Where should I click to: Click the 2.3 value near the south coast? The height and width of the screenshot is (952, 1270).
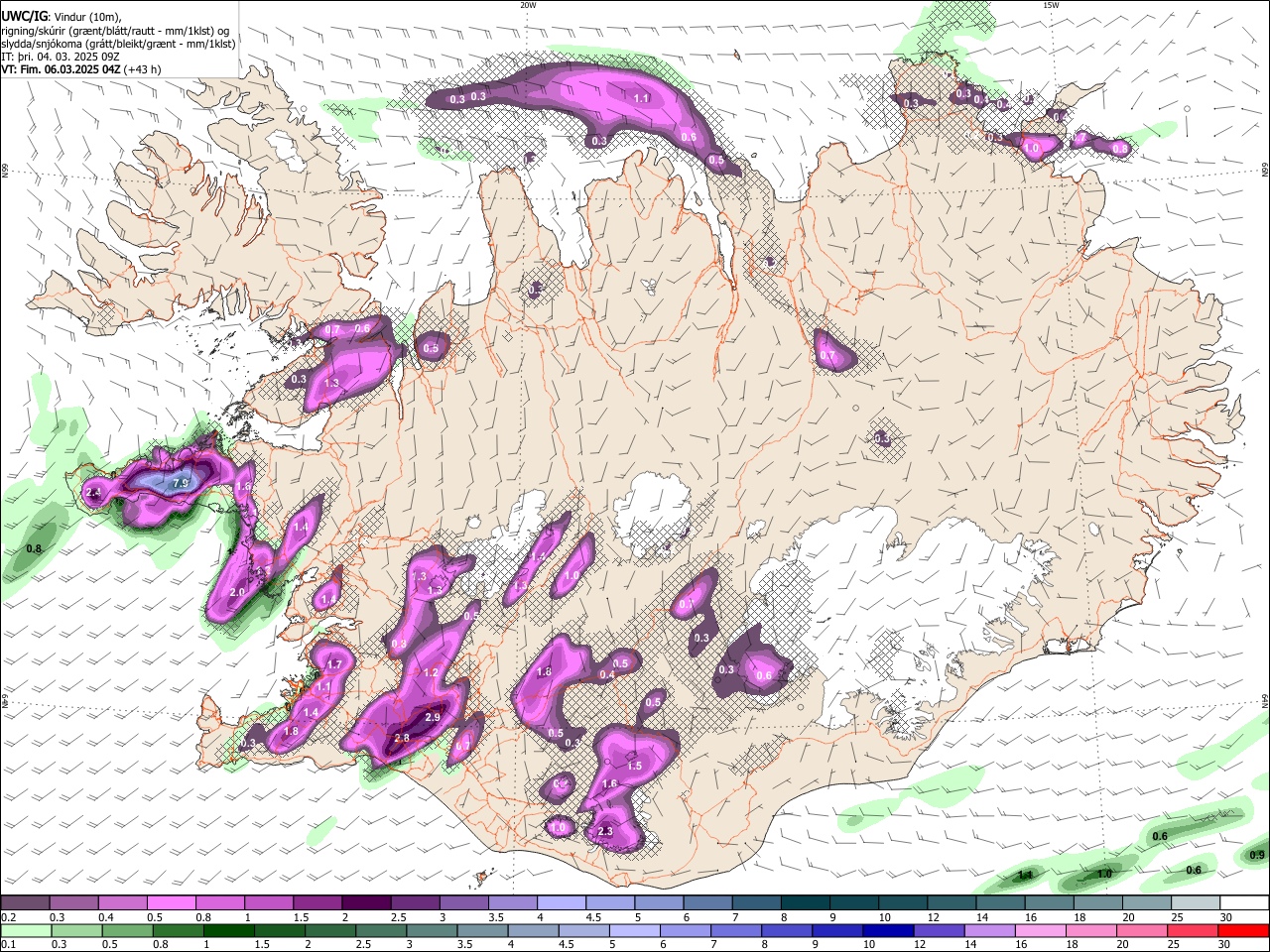coord(605,832)
